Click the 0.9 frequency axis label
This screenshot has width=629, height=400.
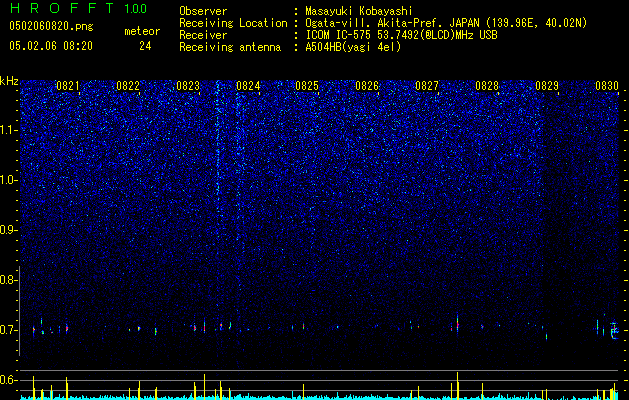8,230
